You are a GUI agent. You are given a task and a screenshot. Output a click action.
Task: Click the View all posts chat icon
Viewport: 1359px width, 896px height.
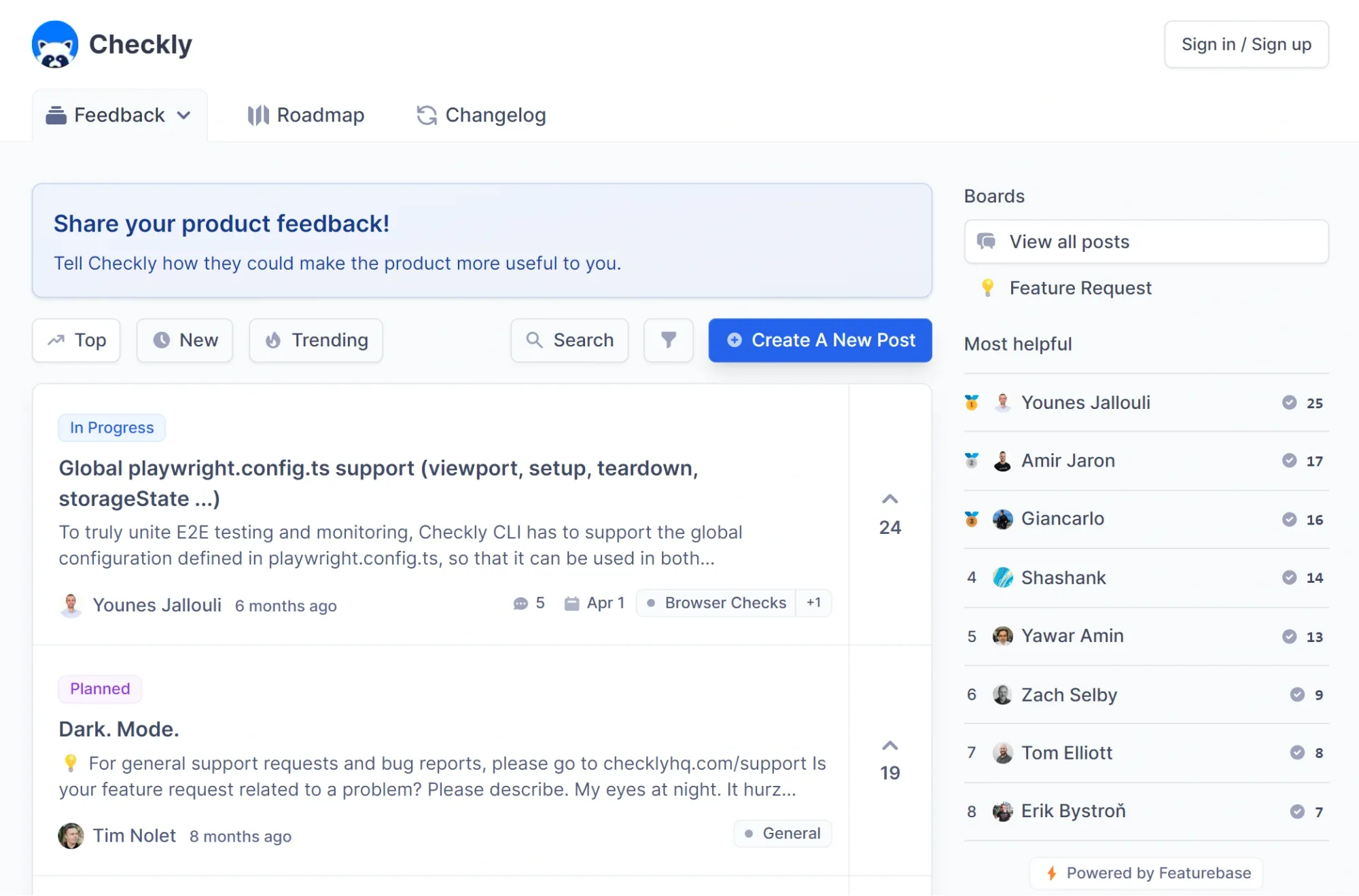click(986, 241)
